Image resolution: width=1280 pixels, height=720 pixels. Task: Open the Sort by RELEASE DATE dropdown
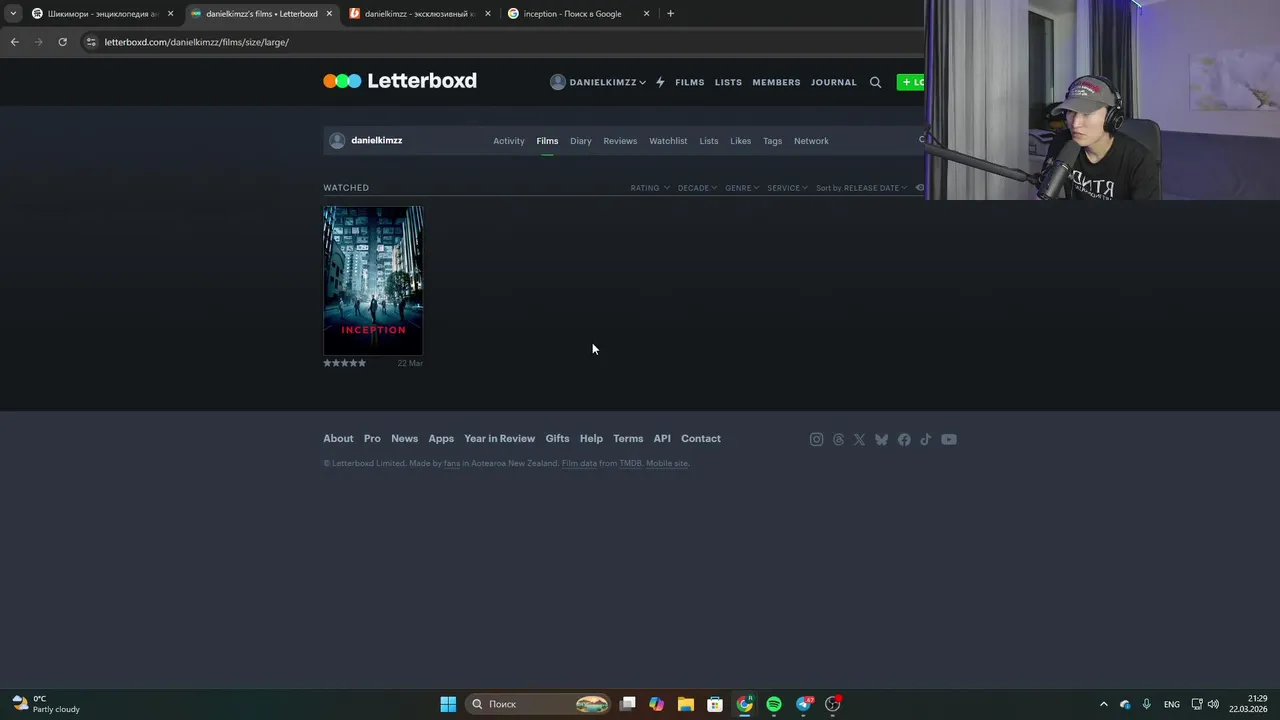(862, 188)
